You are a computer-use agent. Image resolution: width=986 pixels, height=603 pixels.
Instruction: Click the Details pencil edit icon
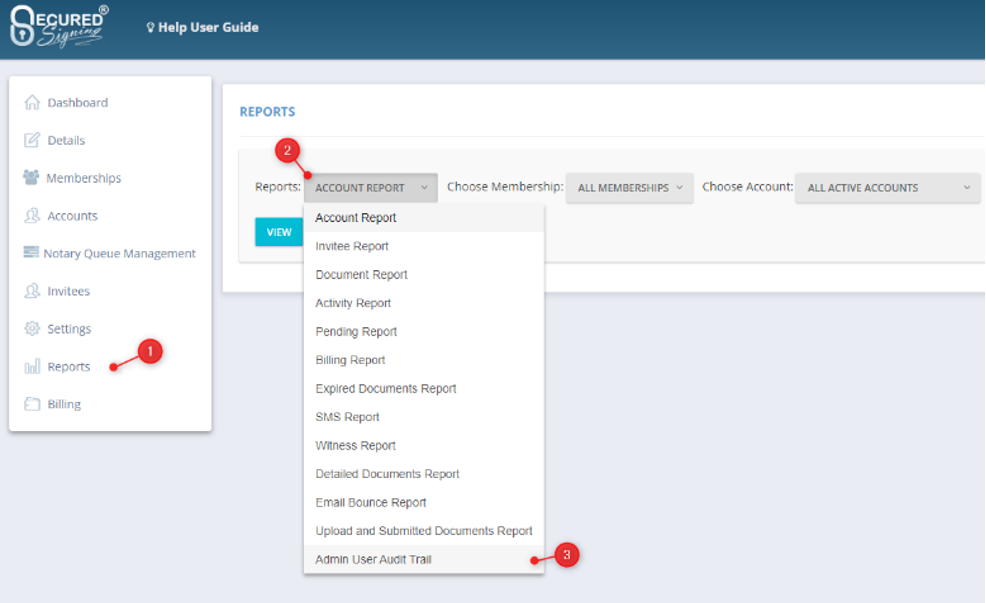coord(32,140)
